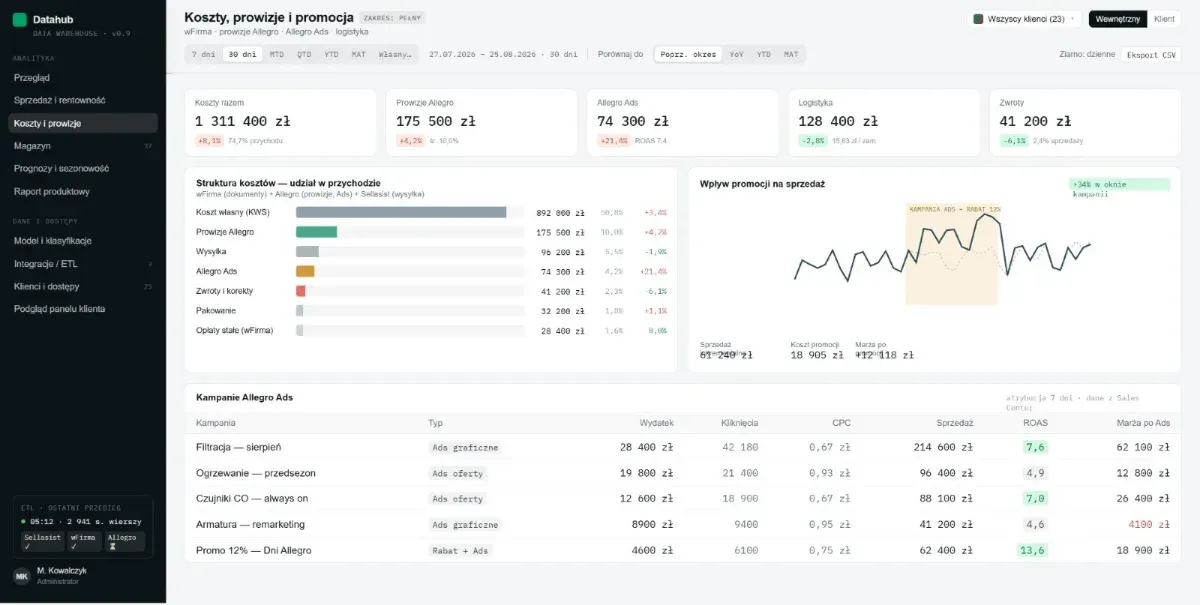This screenshot has height=605, width=1200.
Task: Sort by the Wydatek column header
Action: (x=657, y=423)
